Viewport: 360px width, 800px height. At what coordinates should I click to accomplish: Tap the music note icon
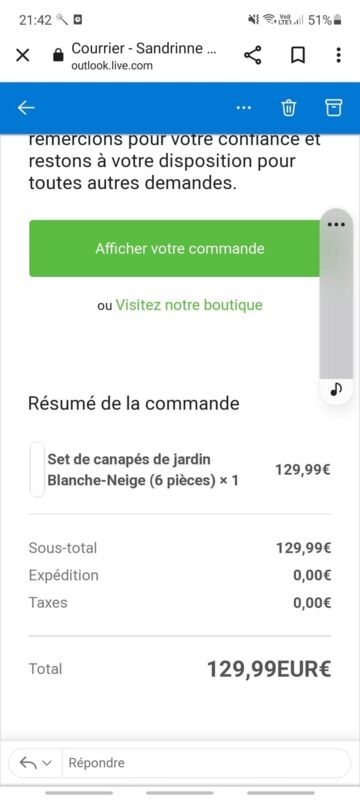(x=336, y=390)
